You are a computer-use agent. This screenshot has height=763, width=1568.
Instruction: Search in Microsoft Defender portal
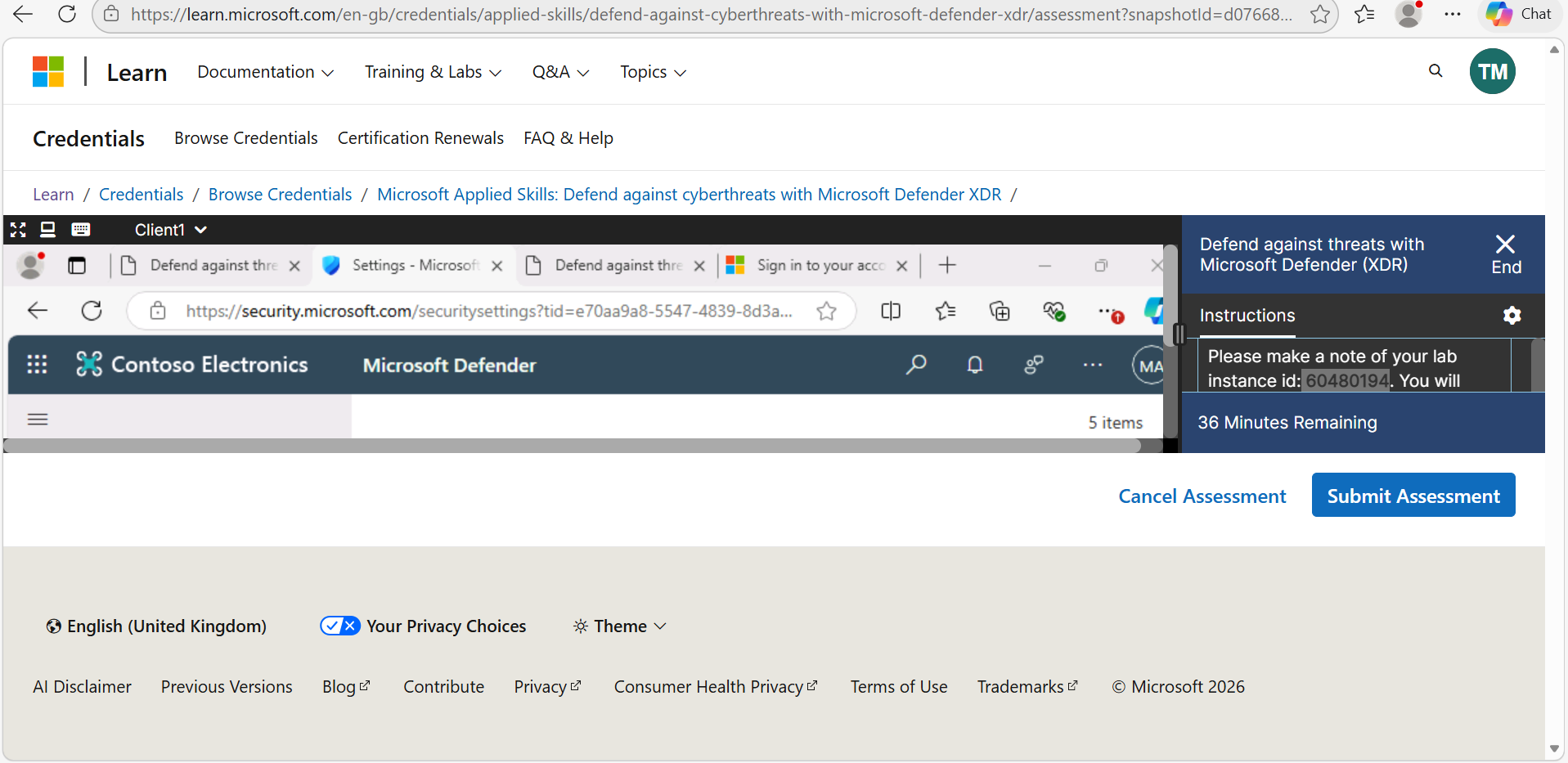pyautogui.click(x=916, y=365)
